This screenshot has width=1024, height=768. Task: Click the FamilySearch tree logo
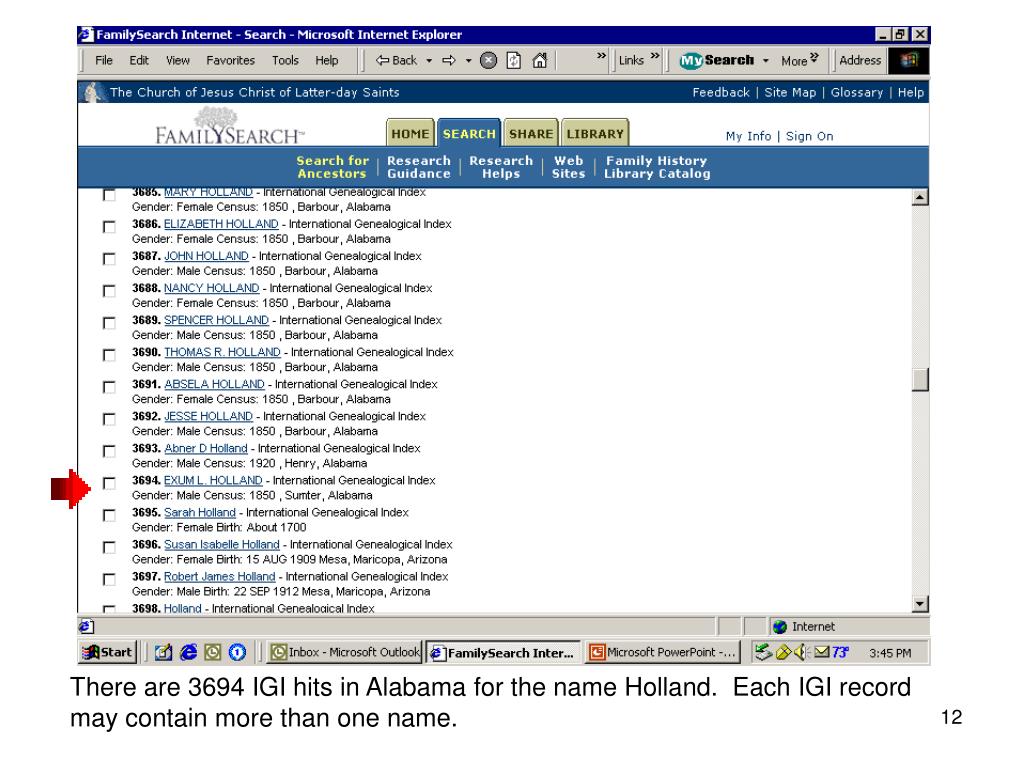229,127
